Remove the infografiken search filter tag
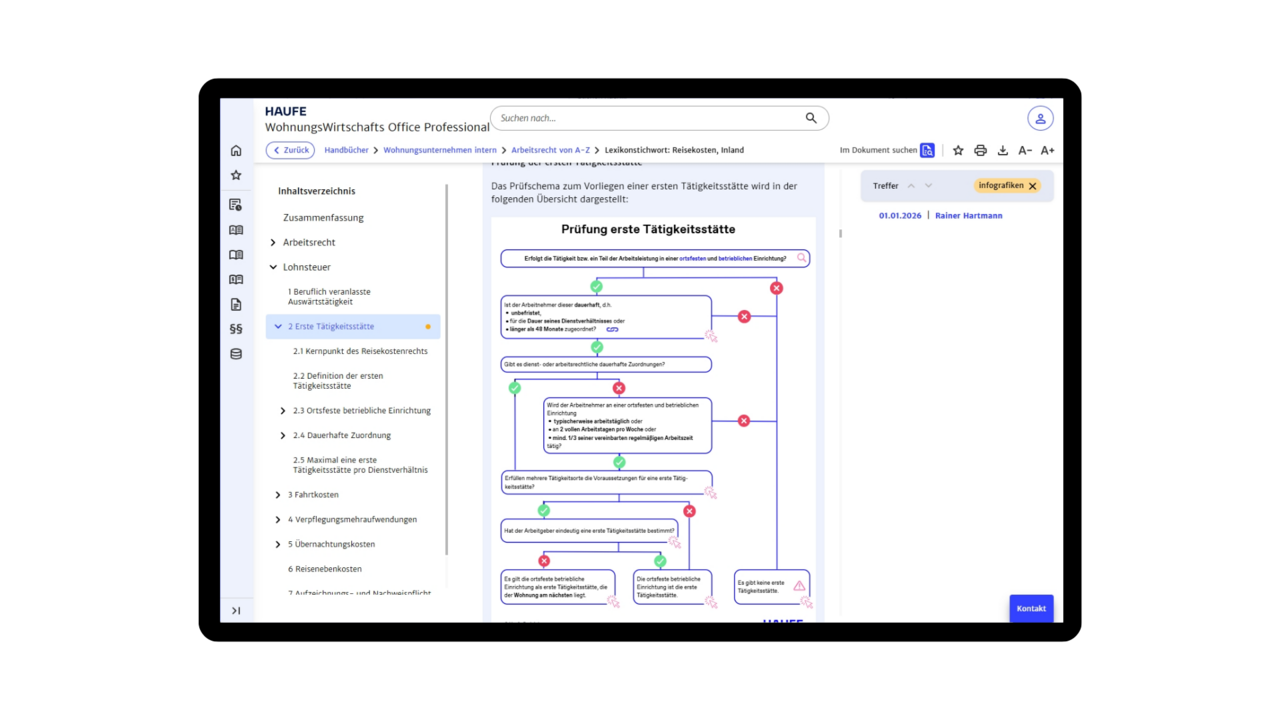Viewport: 1280px width, 720px height. point(1033,186)
